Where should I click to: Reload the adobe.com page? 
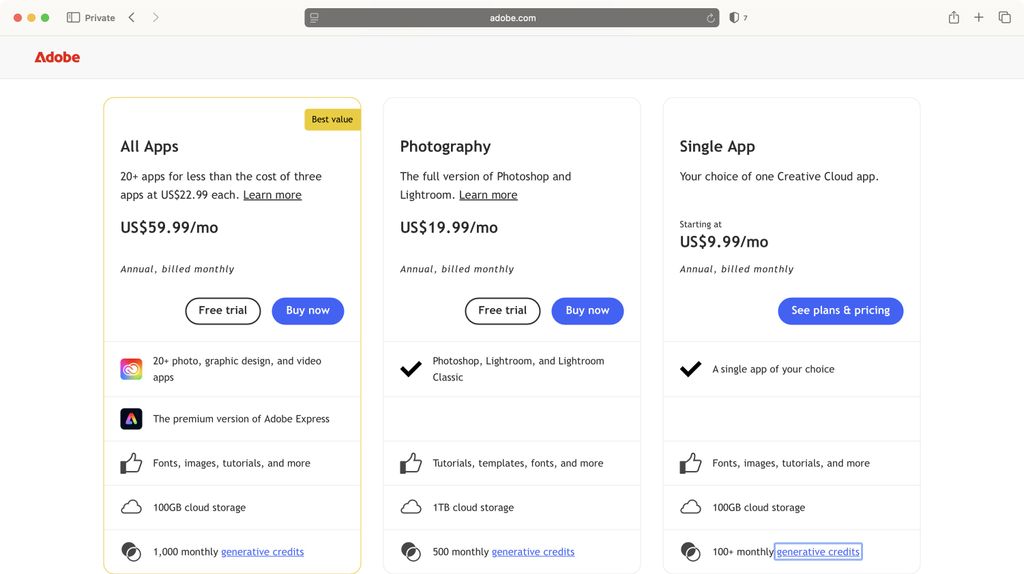tap(710, 18)
